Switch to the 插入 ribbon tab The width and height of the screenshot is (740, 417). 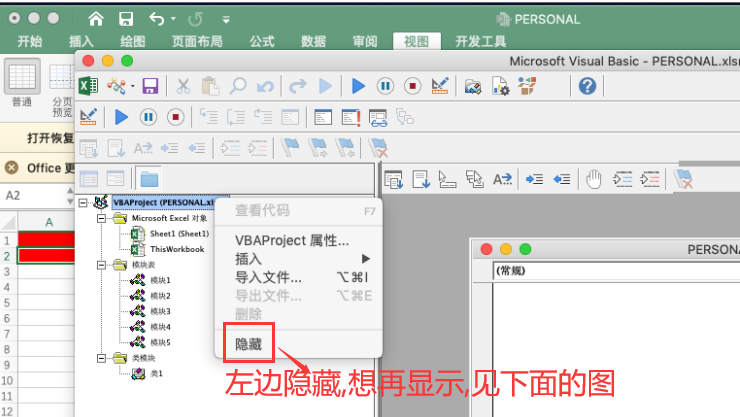(81, 42)
